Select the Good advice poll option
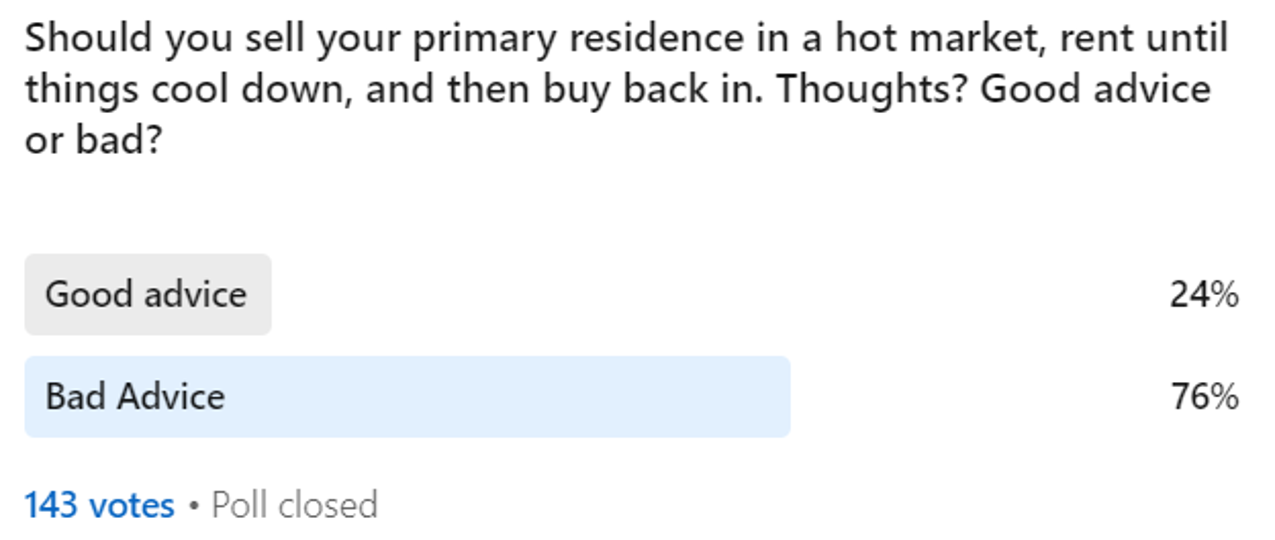The image size is (1275, 540). (147, 295)
